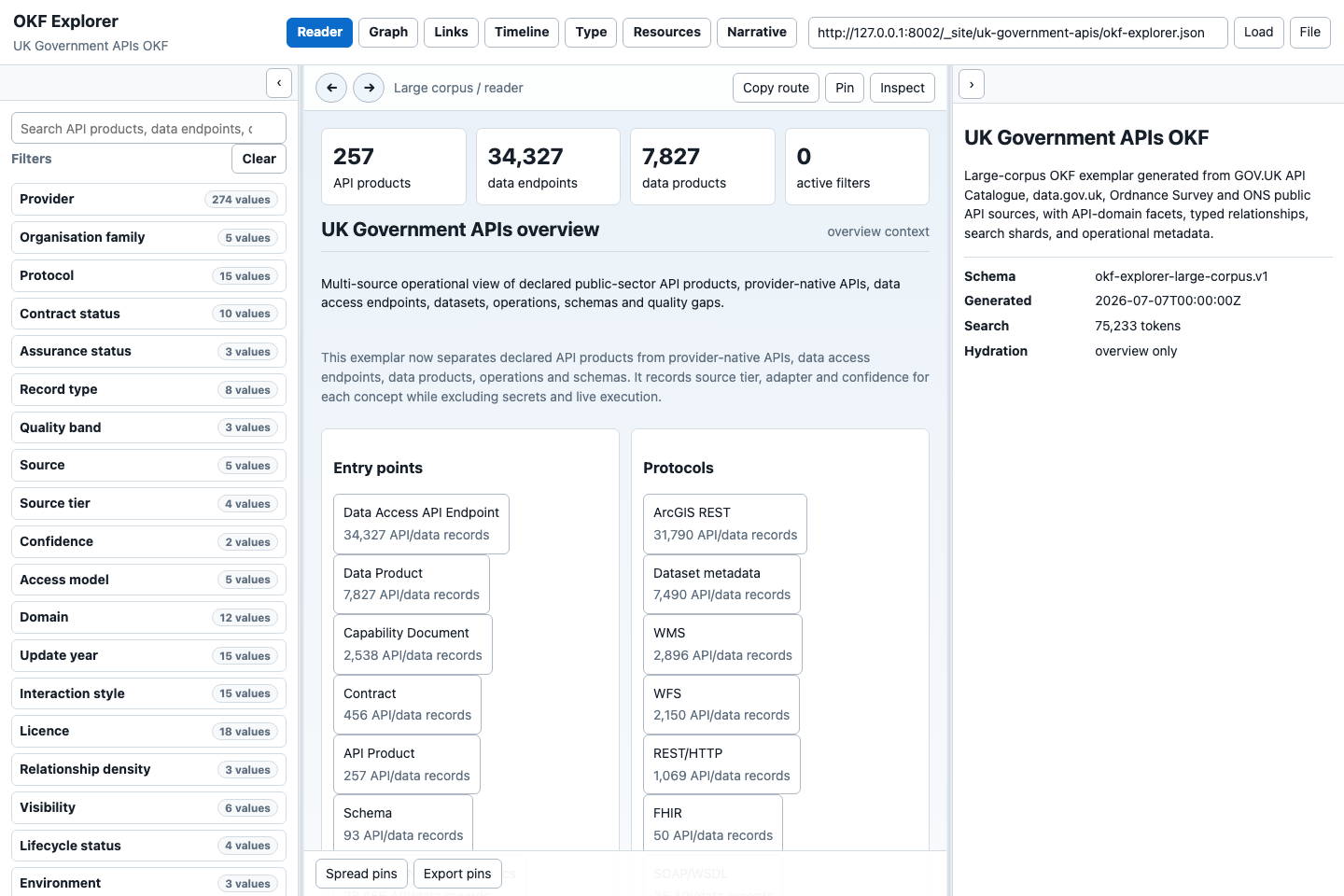
Task: Select the REST/HTTP protocol
Action: click(721, 764)
